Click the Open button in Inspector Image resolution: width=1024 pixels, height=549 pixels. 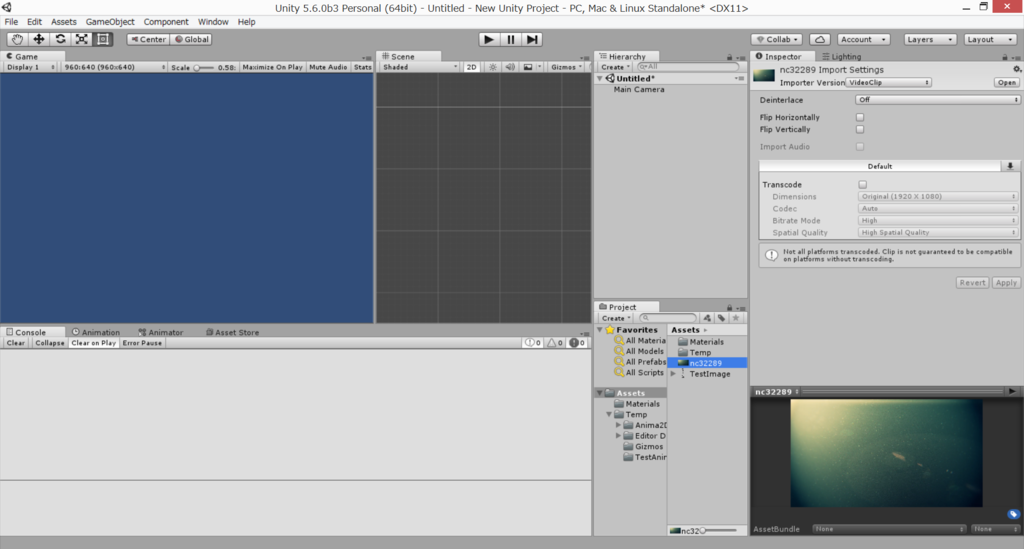(x=1006, y=83)
